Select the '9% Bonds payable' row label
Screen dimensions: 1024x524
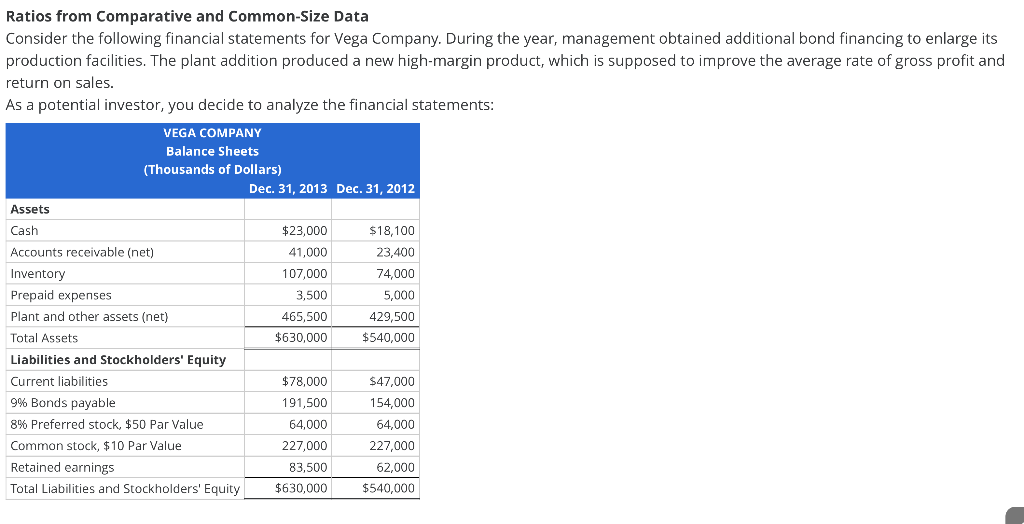(x=63, y=403)
